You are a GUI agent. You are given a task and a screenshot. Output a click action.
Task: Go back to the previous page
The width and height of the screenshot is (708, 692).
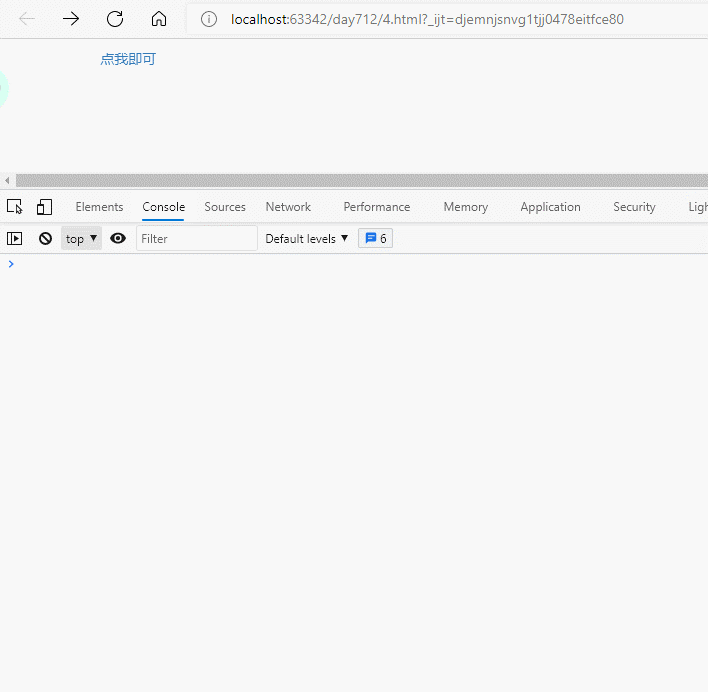tap(27, 19)
